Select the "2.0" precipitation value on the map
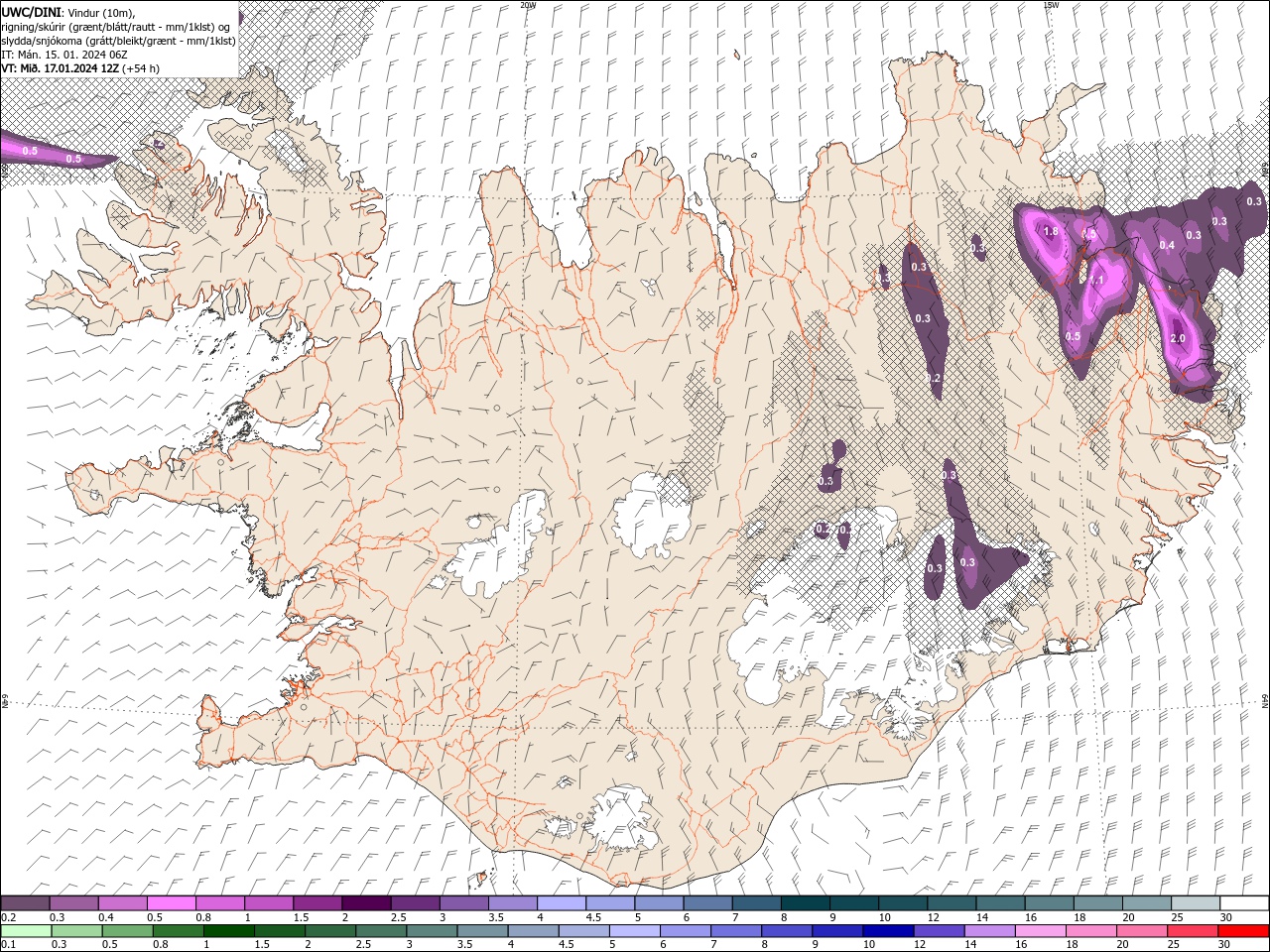This screenshot has width=1270, height=952. [x=1179, y=338]
